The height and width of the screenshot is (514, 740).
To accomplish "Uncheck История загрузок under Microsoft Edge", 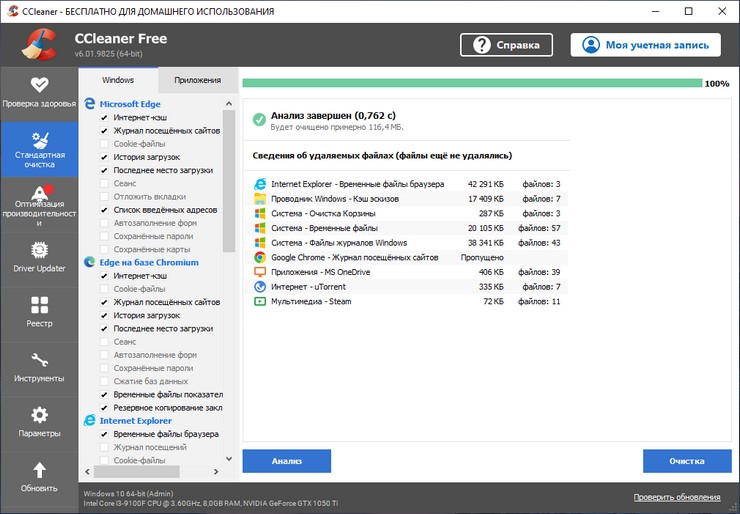I will (x=104, y=157).
